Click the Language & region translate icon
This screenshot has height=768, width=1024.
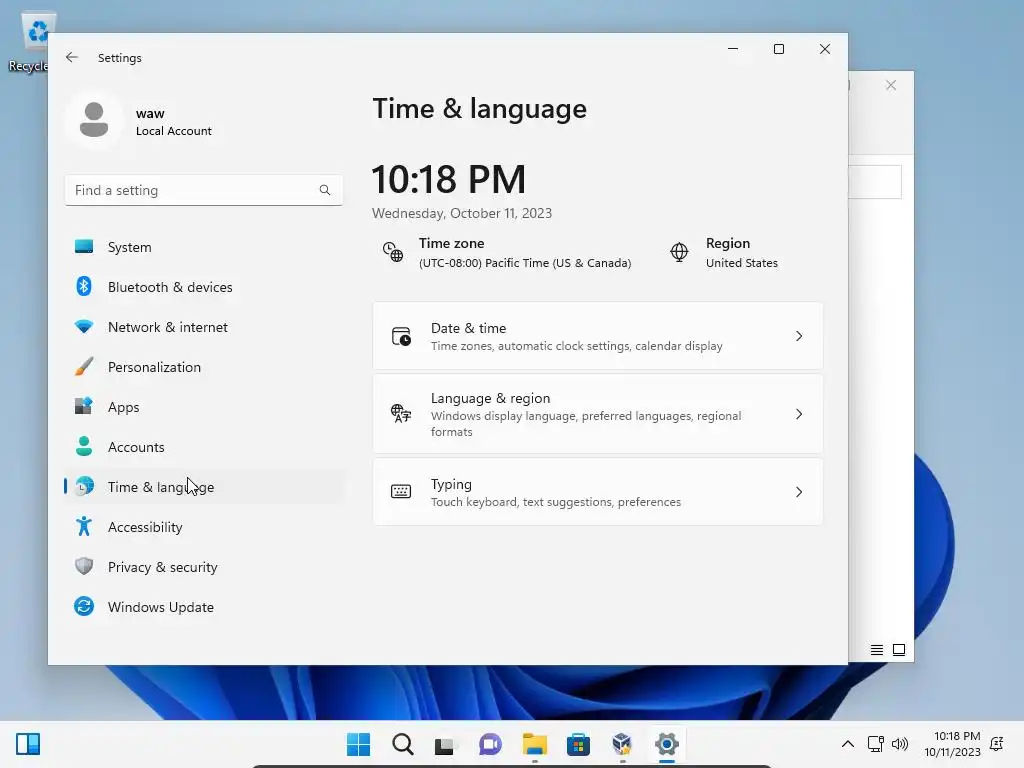(x=401, y=413)
